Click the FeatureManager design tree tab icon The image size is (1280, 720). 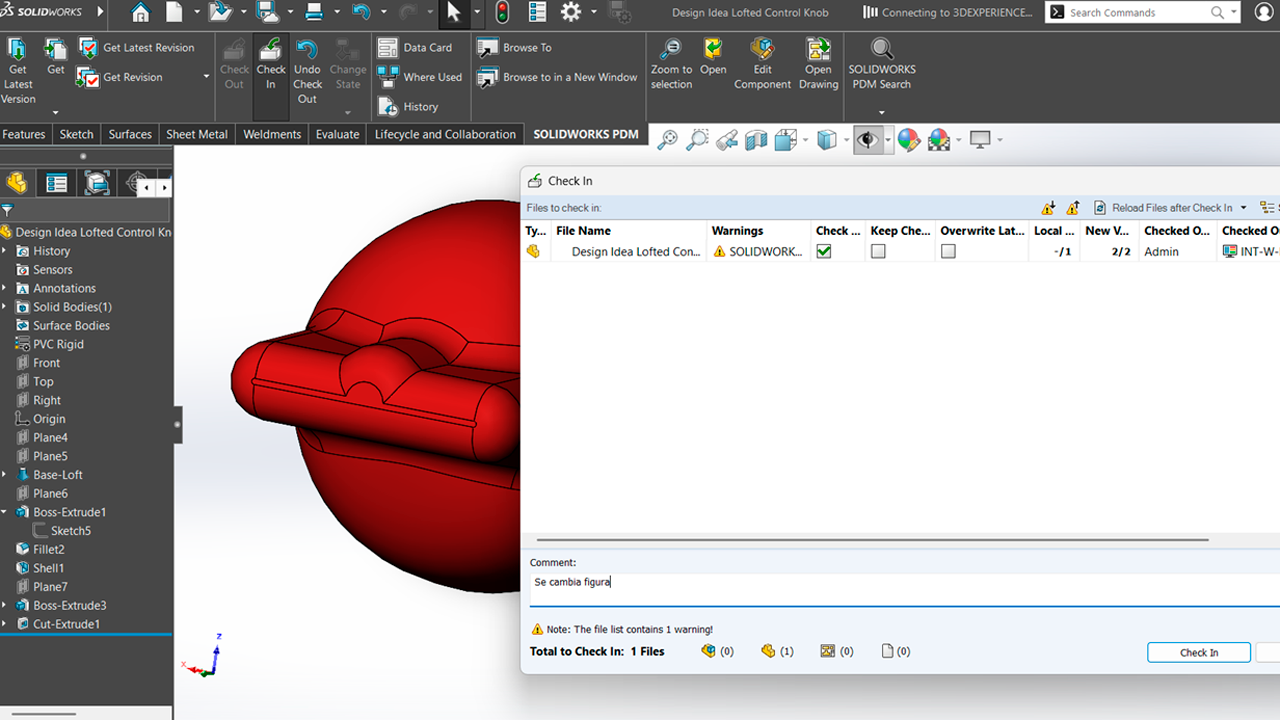(x=16, y=183)
